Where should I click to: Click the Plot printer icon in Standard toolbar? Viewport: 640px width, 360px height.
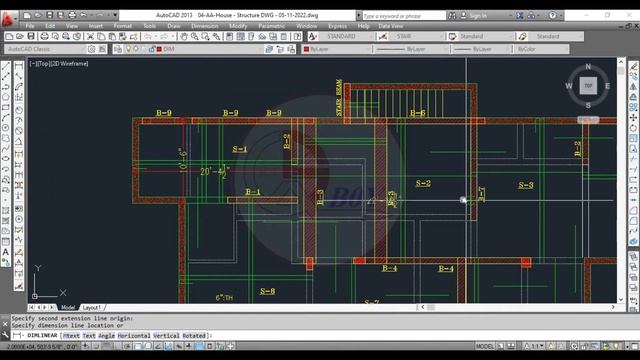point(44,37)
